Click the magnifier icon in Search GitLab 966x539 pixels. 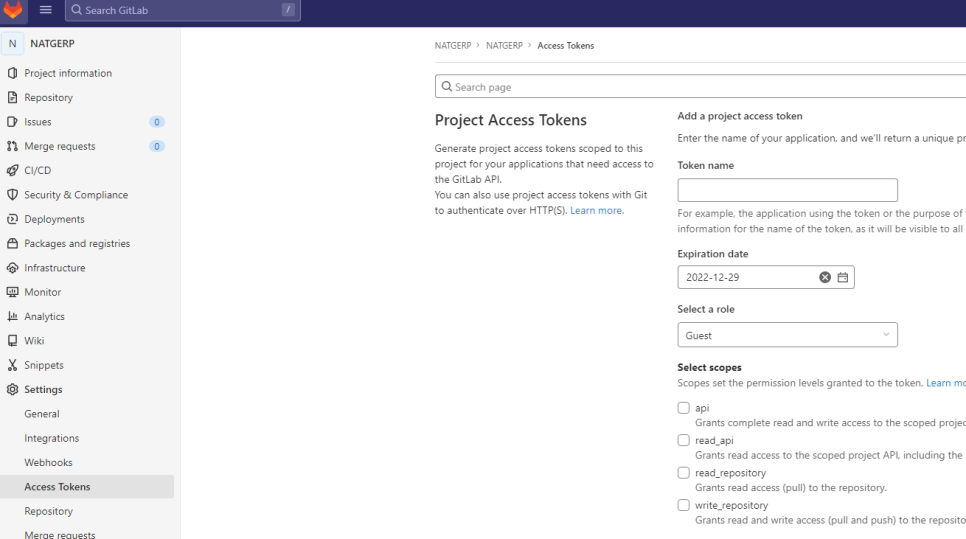(76, 10)
